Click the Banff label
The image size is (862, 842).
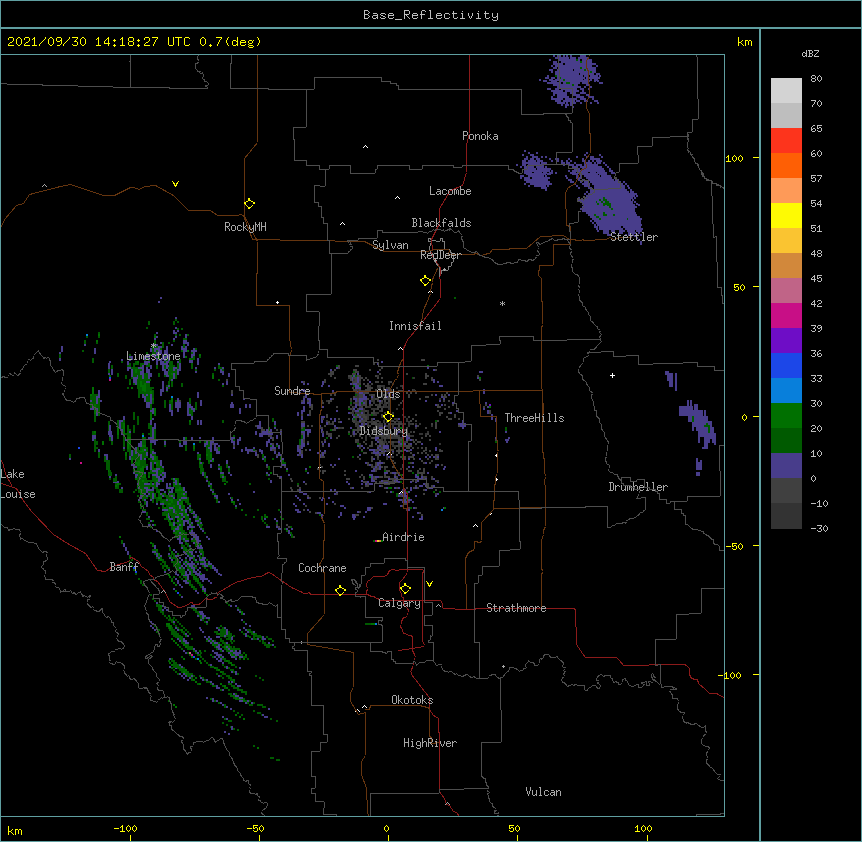tap(124, 567)
